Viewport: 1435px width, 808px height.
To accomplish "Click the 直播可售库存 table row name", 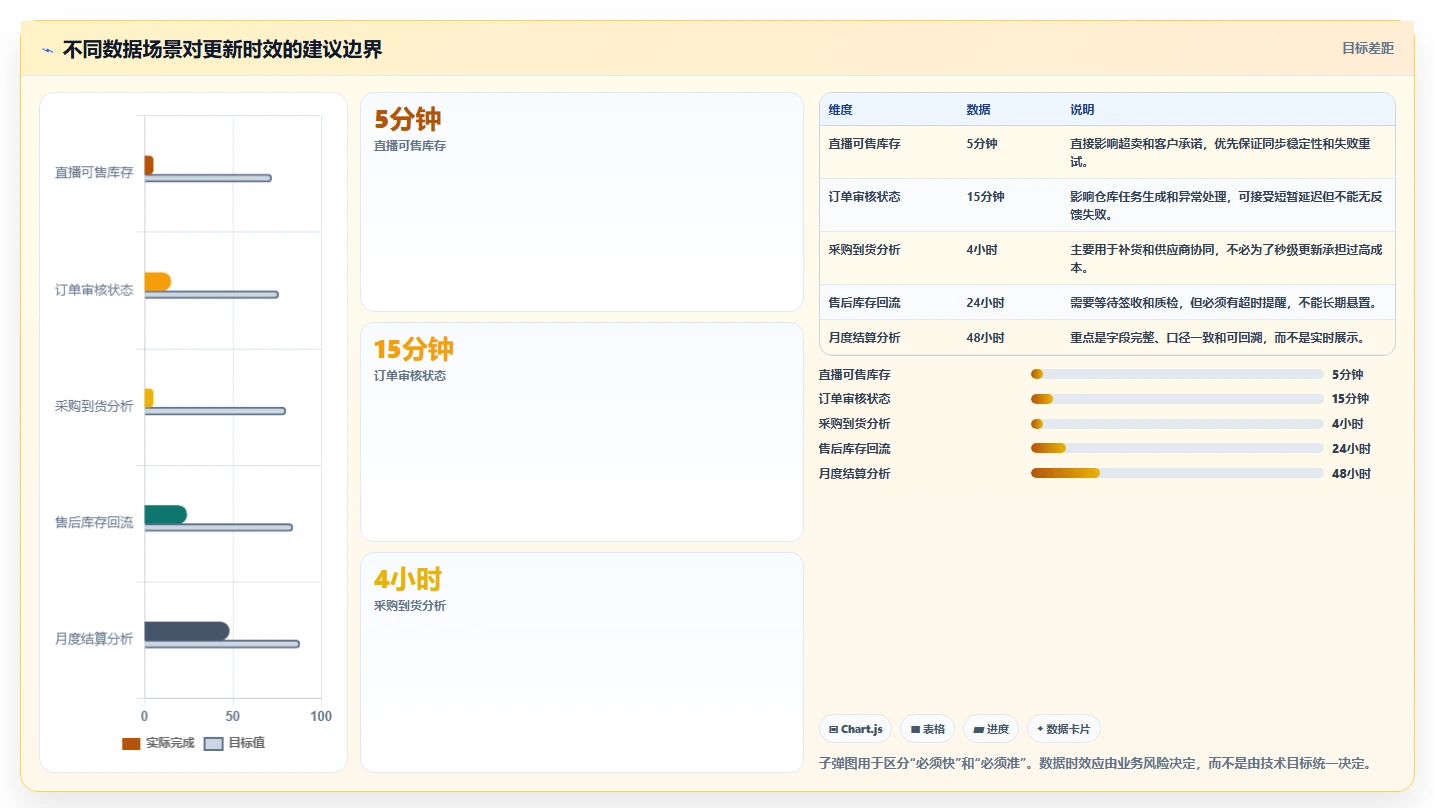I will [x=864, y=144].
